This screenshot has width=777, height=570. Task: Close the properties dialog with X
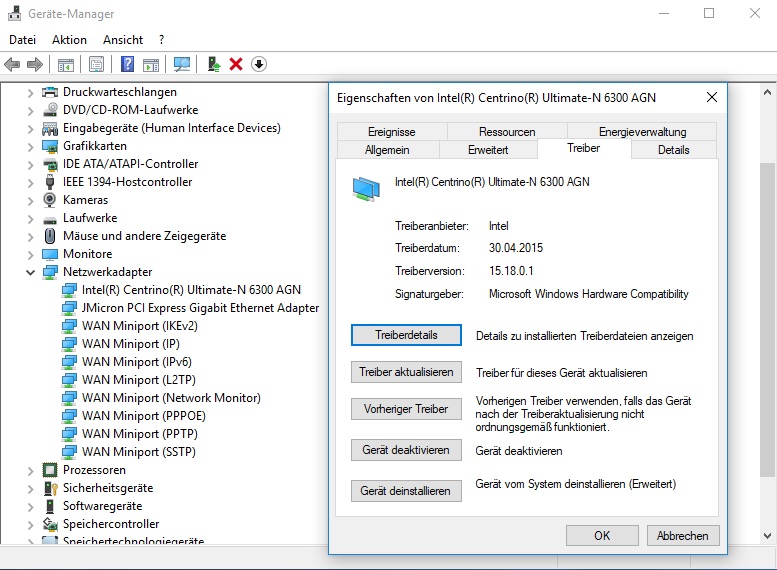point(712,97)
